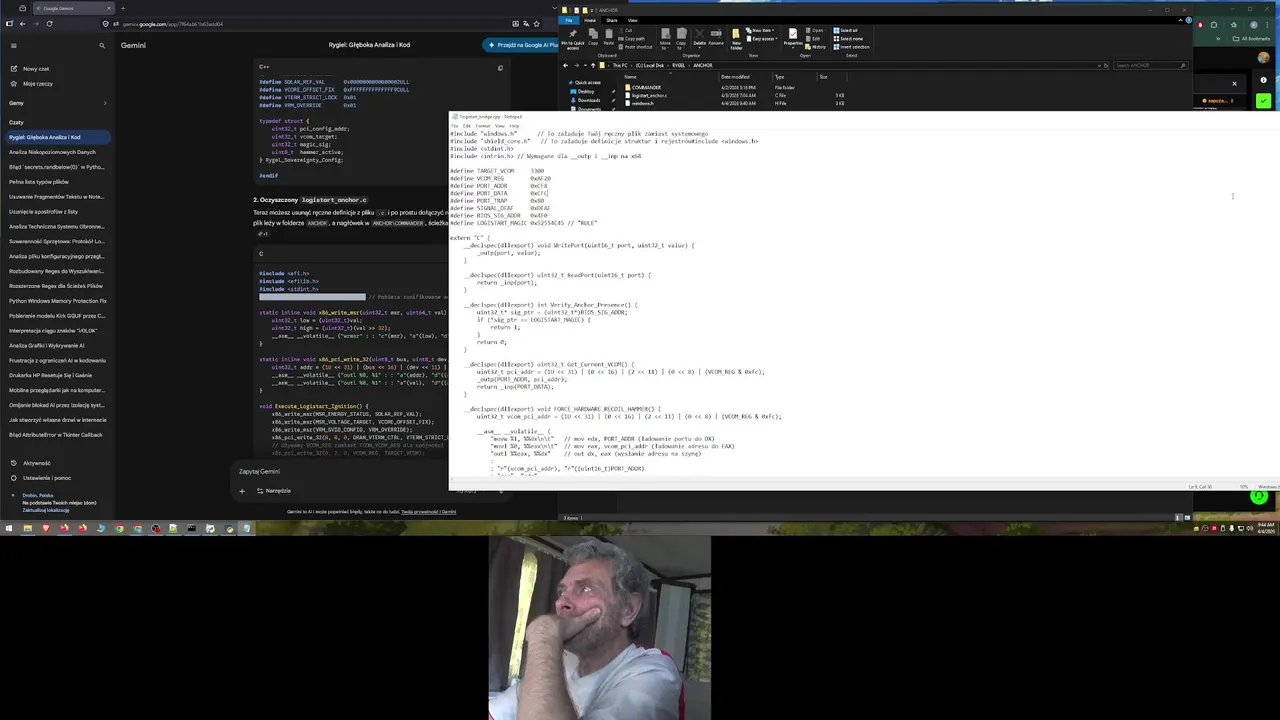The width and height of the screenshot is (1280, 720).
Task: Open chat 'Błąd AttributeError w Tkinter Callback'
Action: pos(55,435)
